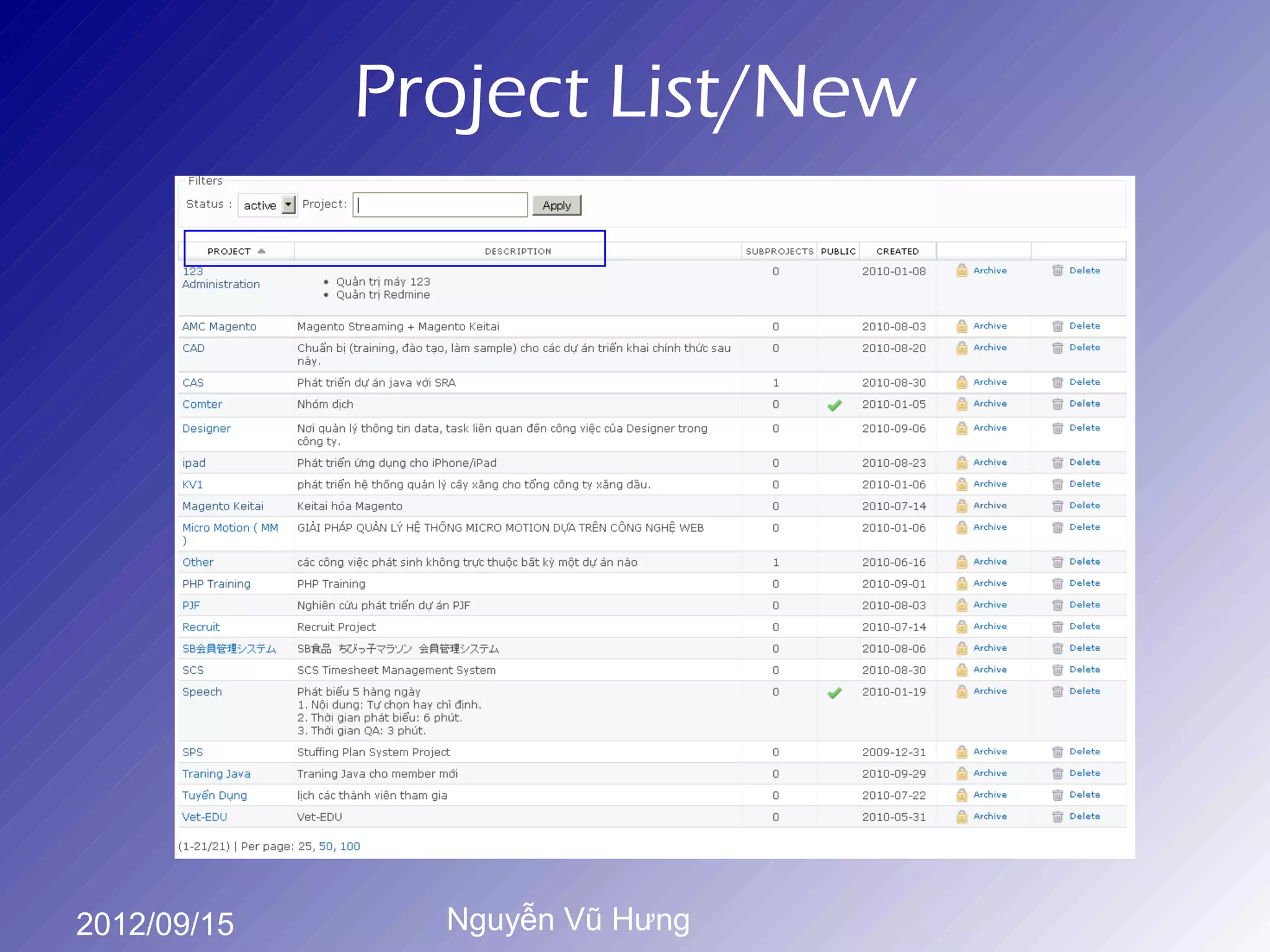Open the Designer project link
Viewport: 1270px width, 952px height.
pos(206,428)
